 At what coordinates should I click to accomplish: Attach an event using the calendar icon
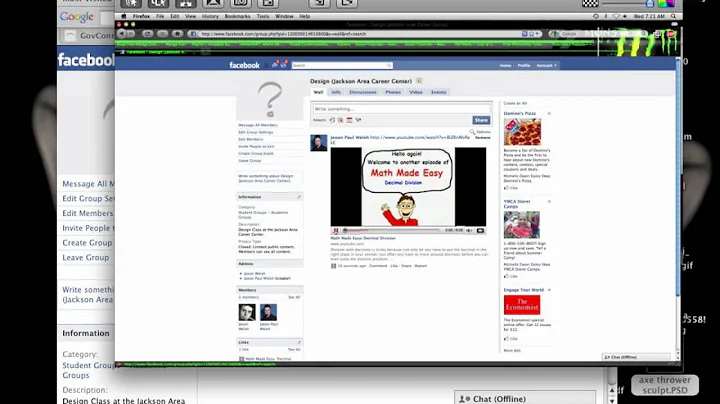349,120
